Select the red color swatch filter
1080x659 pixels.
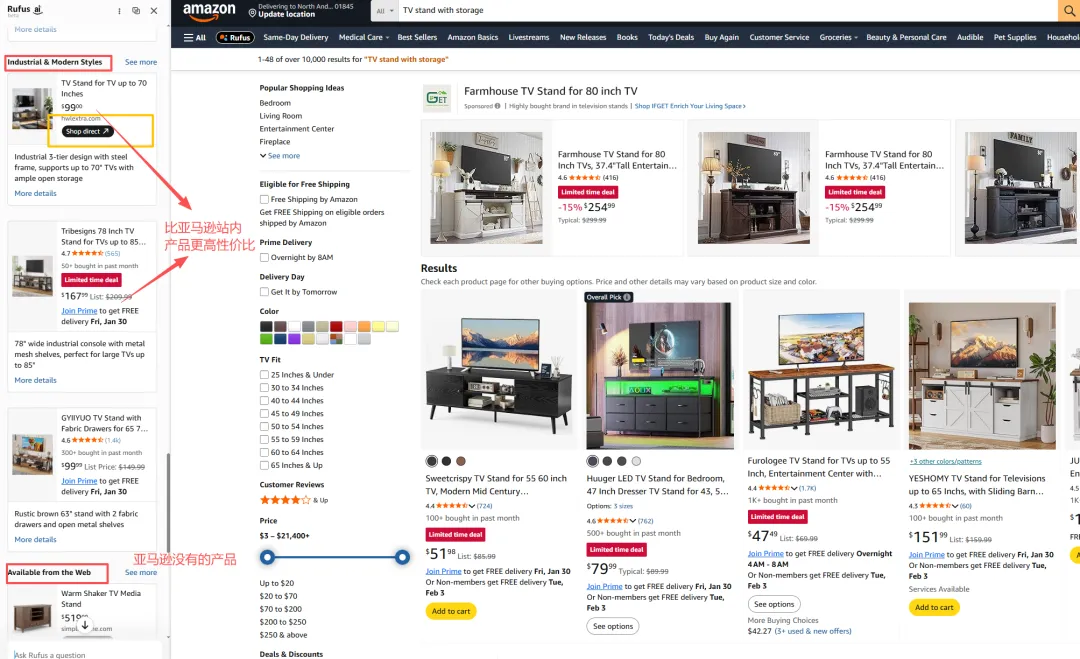(335, 326)
